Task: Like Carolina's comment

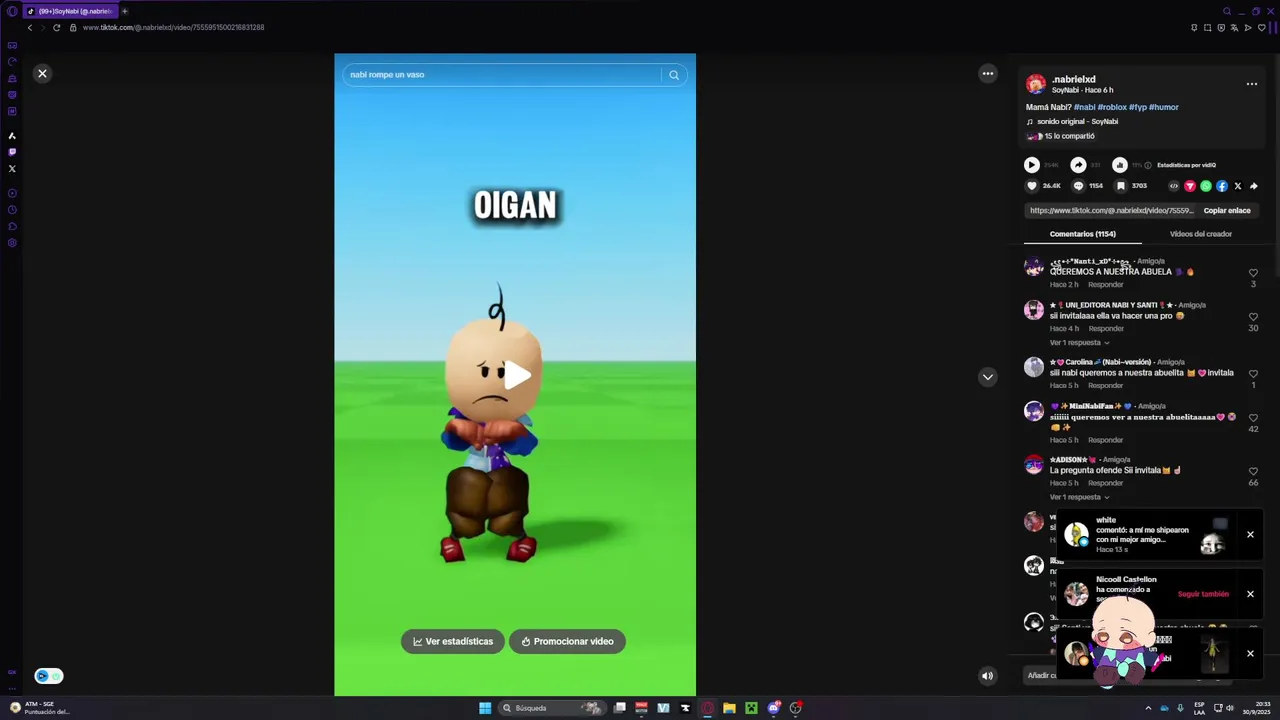Action: (x=1253, y=374)
